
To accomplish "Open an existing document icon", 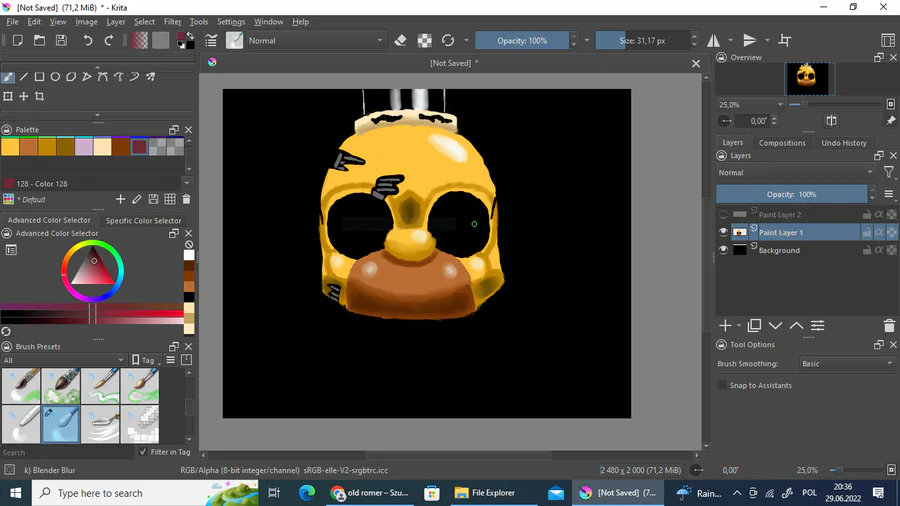I will tap(39, 40).
